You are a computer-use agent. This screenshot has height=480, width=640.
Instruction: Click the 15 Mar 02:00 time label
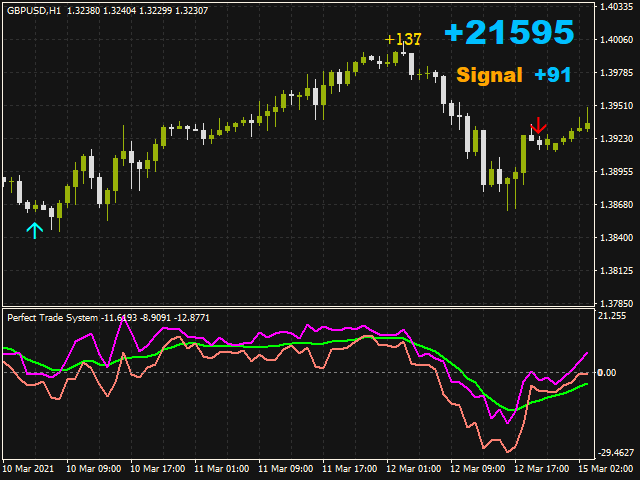coord(606,469)
